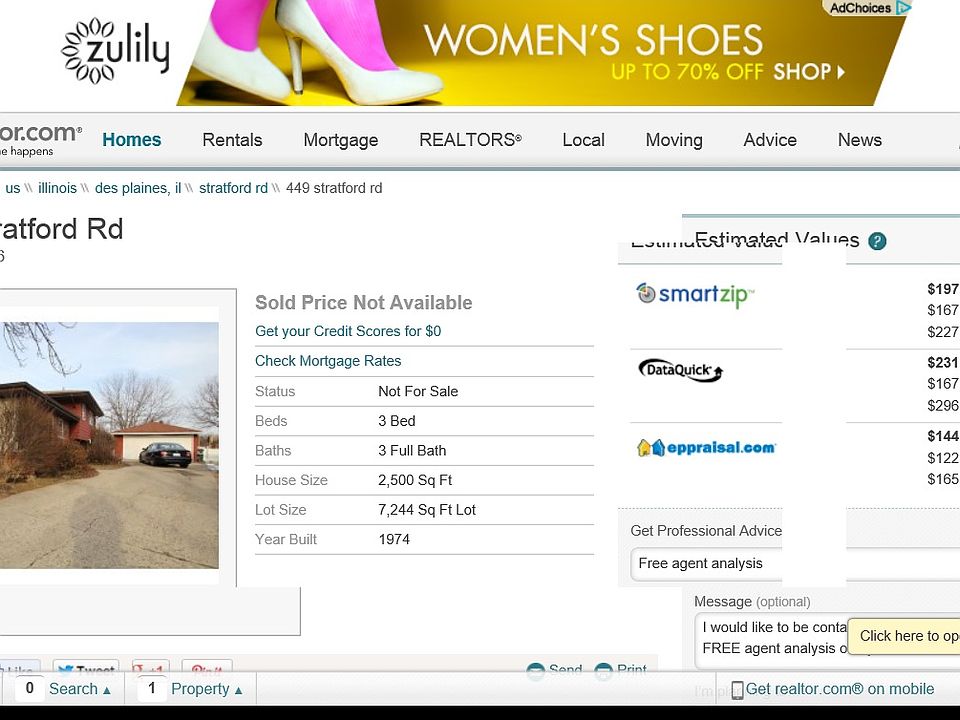The image size is (960, 720).
Task: Click the Tweet button
Action: click(x=86, y=669)
